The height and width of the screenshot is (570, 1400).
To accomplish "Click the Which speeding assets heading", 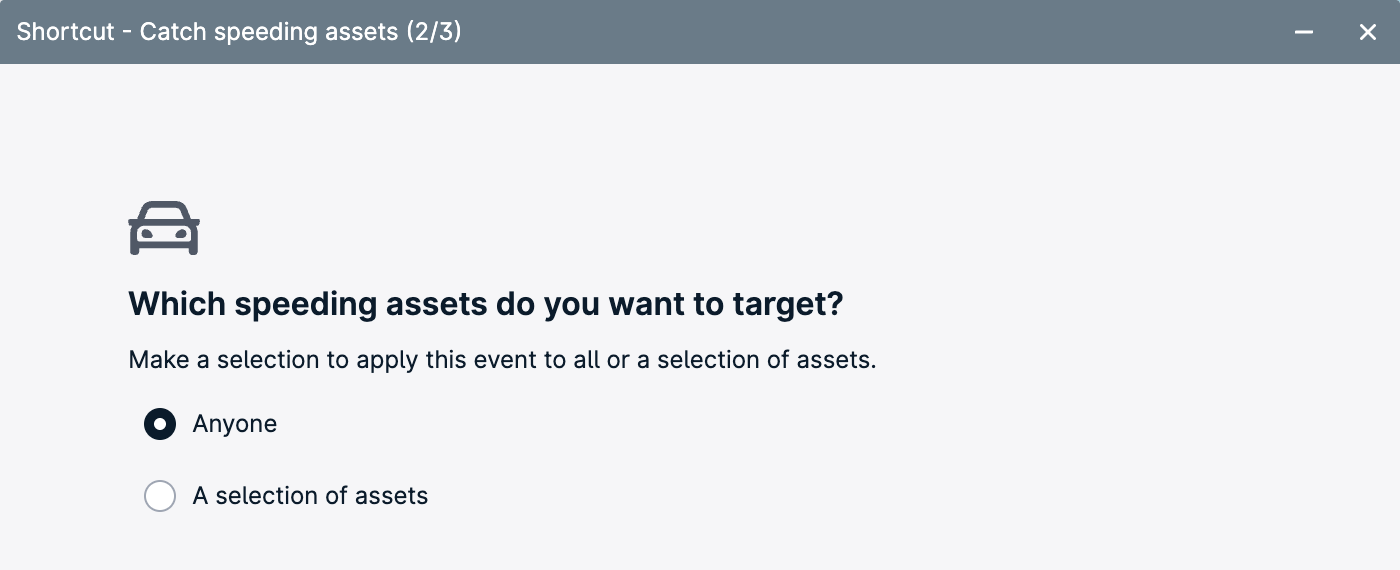I will pos(486,304).
